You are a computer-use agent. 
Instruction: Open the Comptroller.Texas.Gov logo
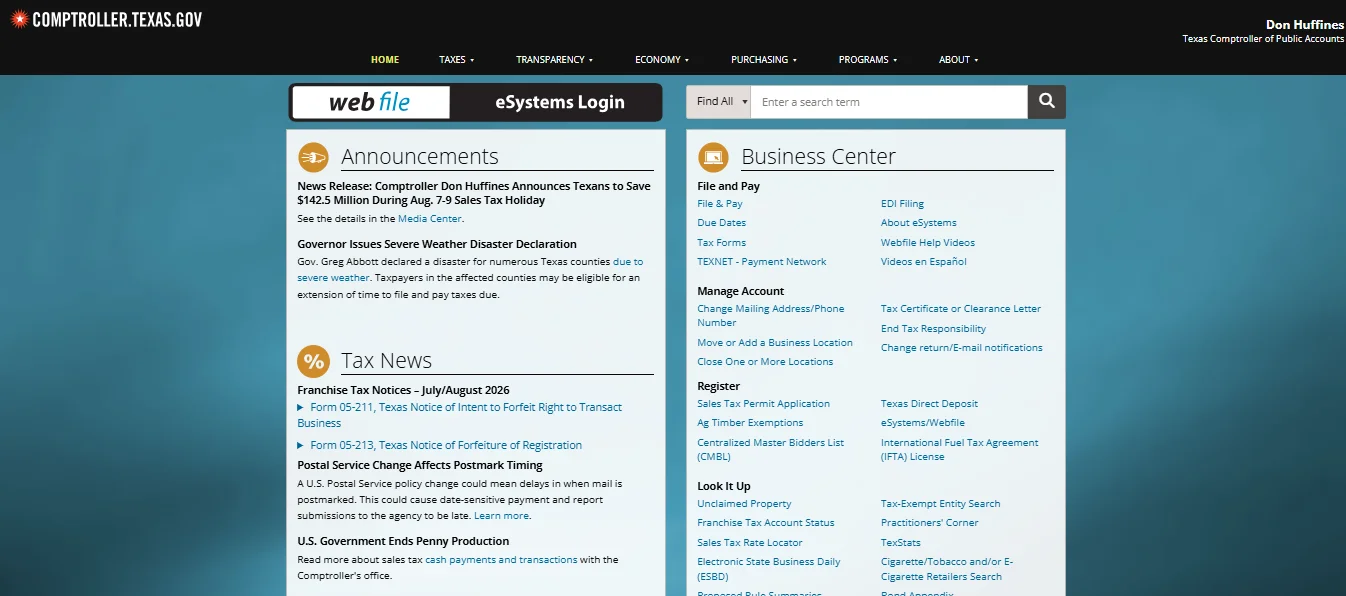[107, 19]
